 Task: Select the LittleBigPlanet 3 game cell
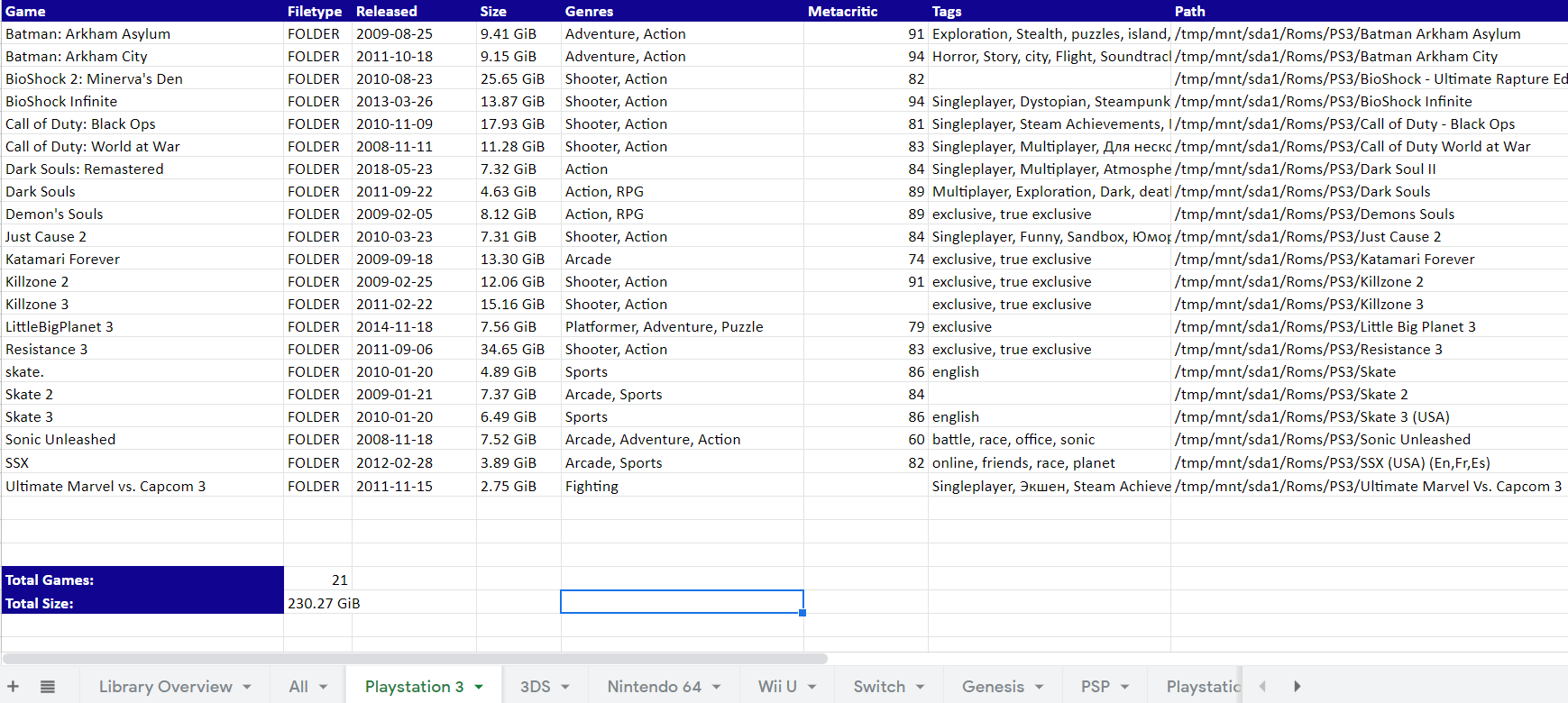142,326
